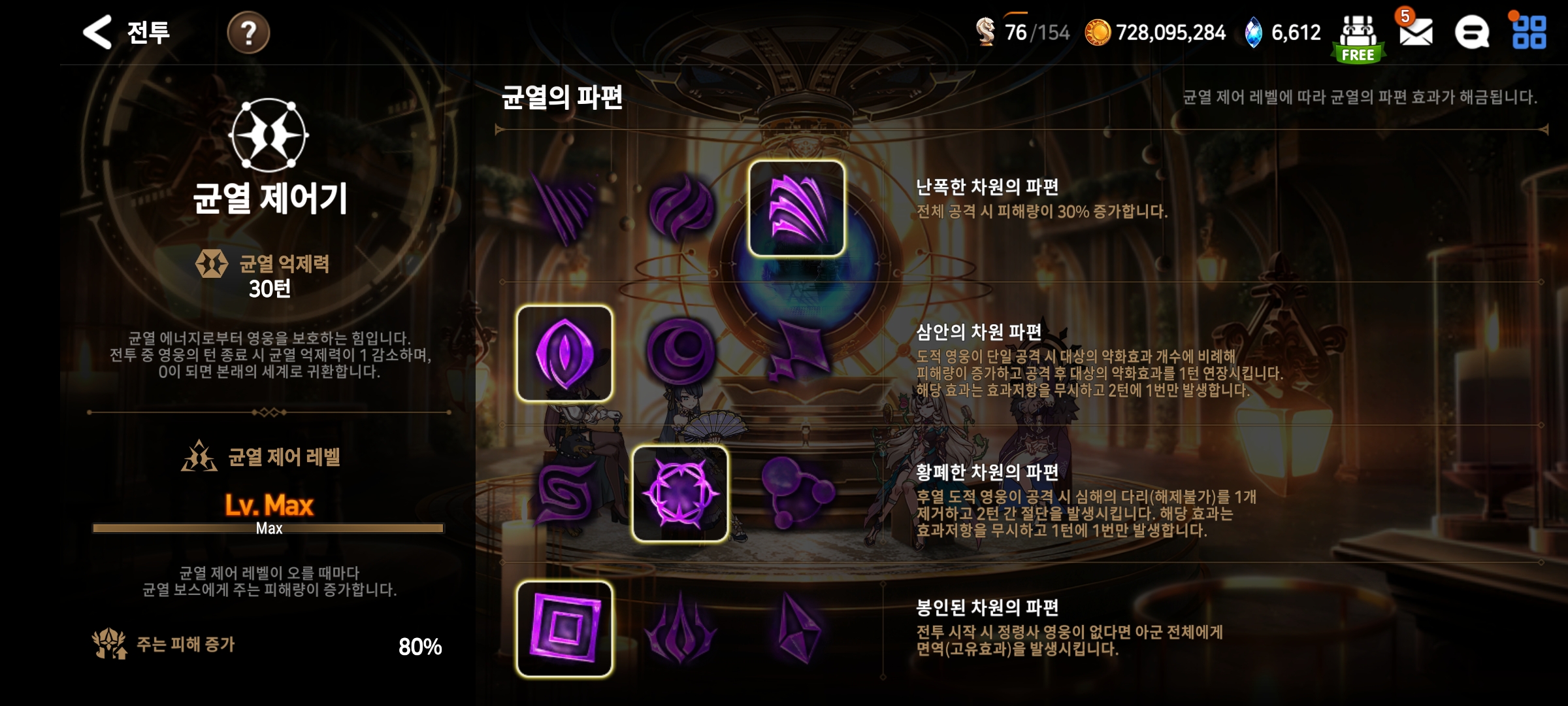Choose the crescent moon orb fragment
The height and width of the screenshot is (706, 1568).
pos(680,353)
